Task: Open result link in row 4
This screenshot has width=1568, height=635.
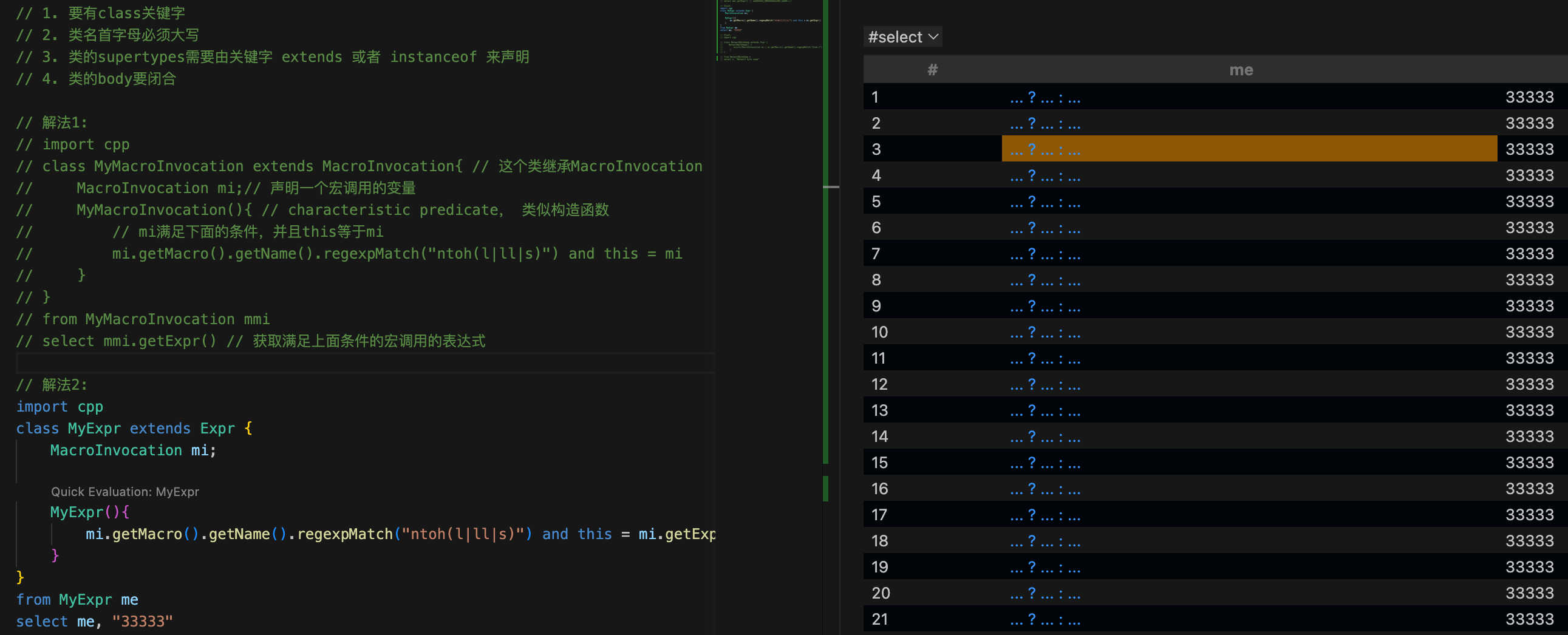Action: point(1045,176)
